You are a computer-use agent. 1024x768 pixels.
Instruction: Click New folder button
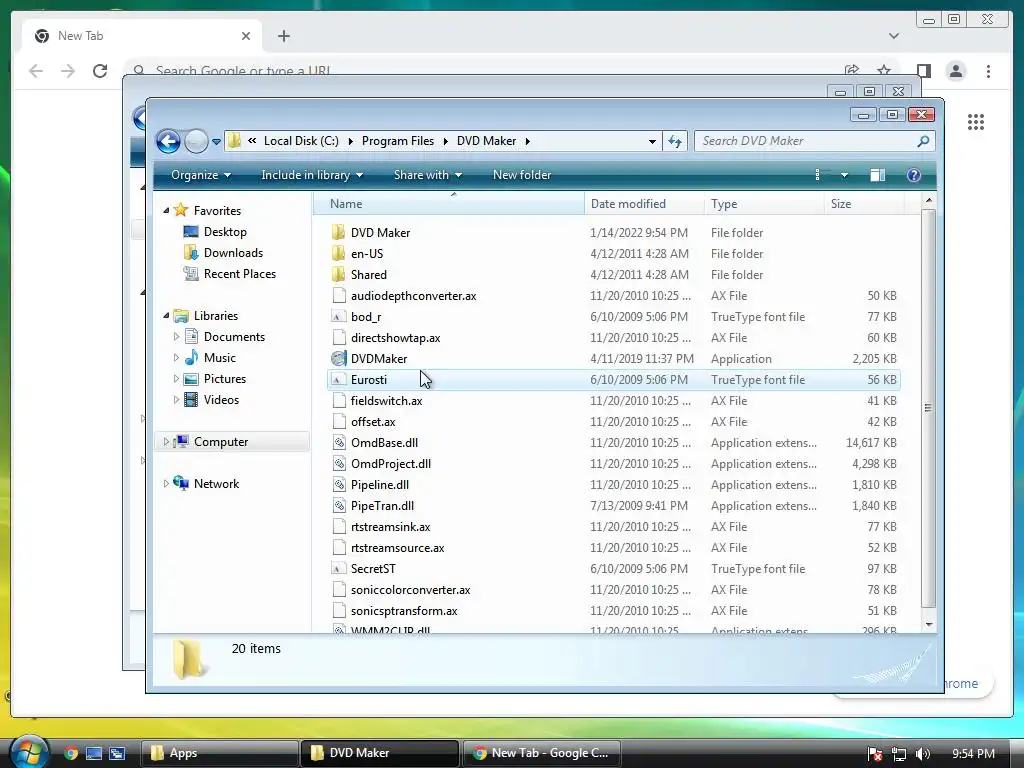coord(522,175)
